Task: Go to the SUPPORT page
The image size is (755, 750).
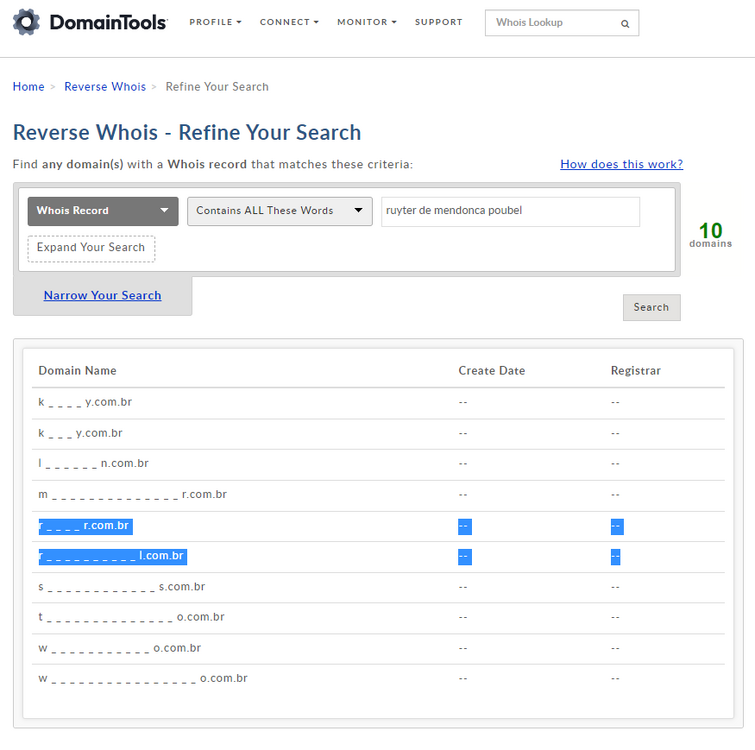Action: pos(439,22)
